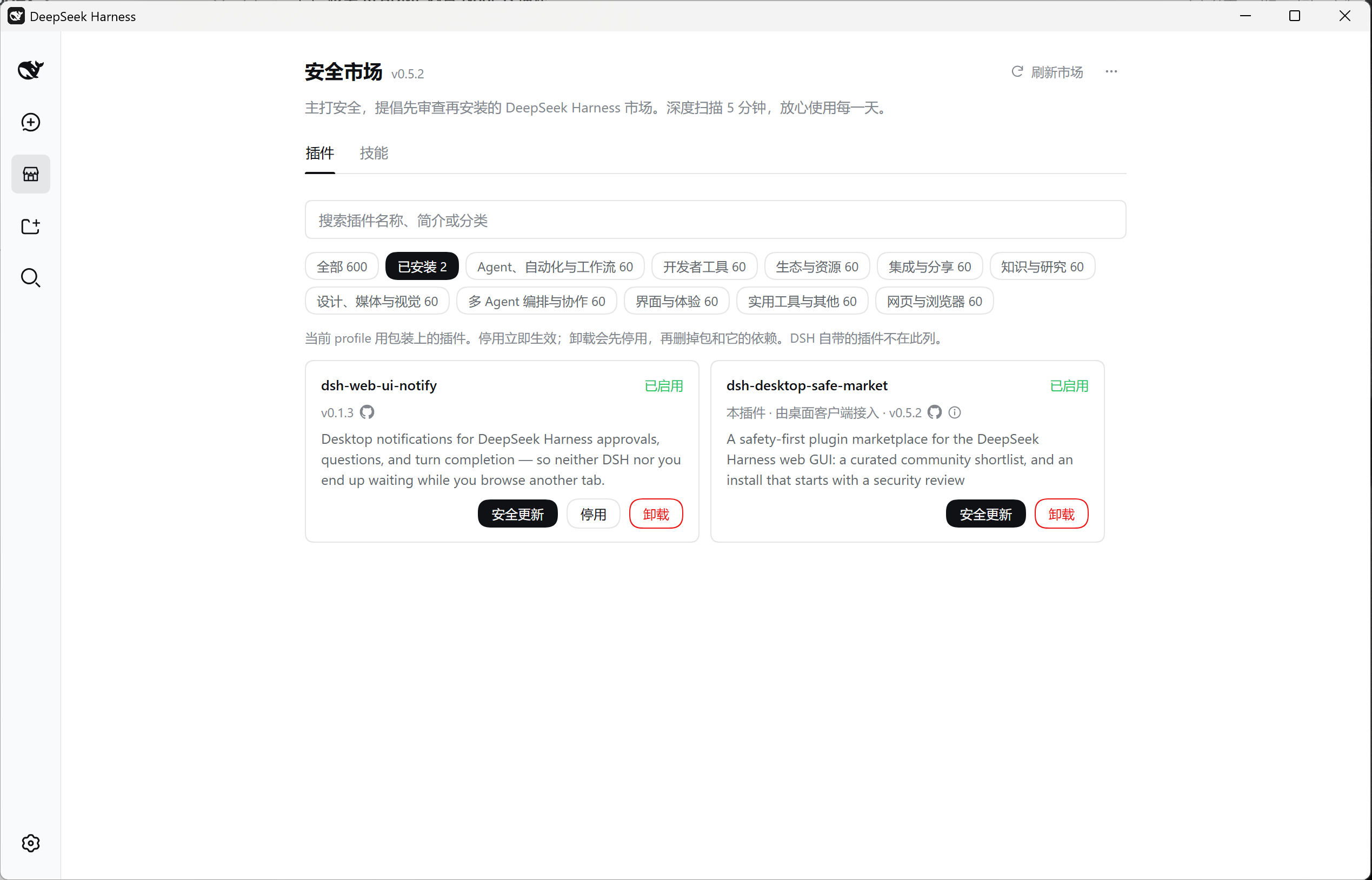
Task: Click 安全更新 on dsh-desktop-safe-market card
Action: coord(985,514)
